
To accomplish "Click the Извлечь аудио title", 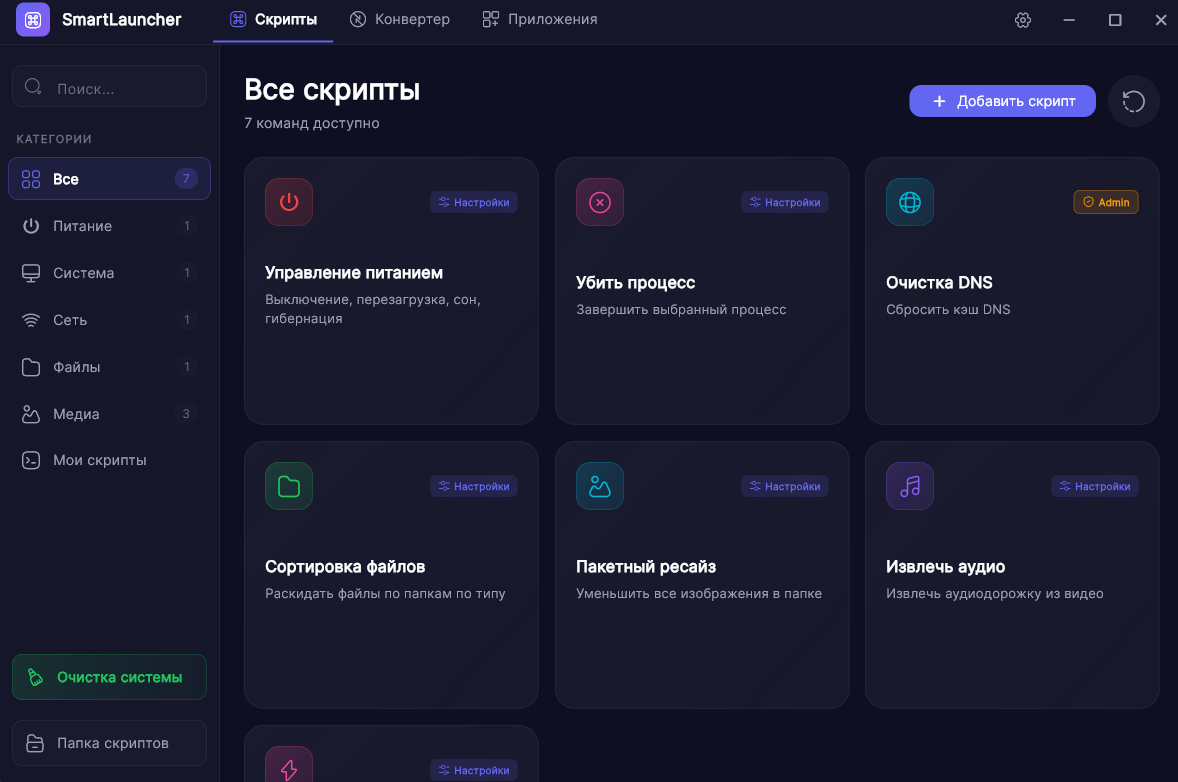I will pyautogui.click(x=945, y=567).
